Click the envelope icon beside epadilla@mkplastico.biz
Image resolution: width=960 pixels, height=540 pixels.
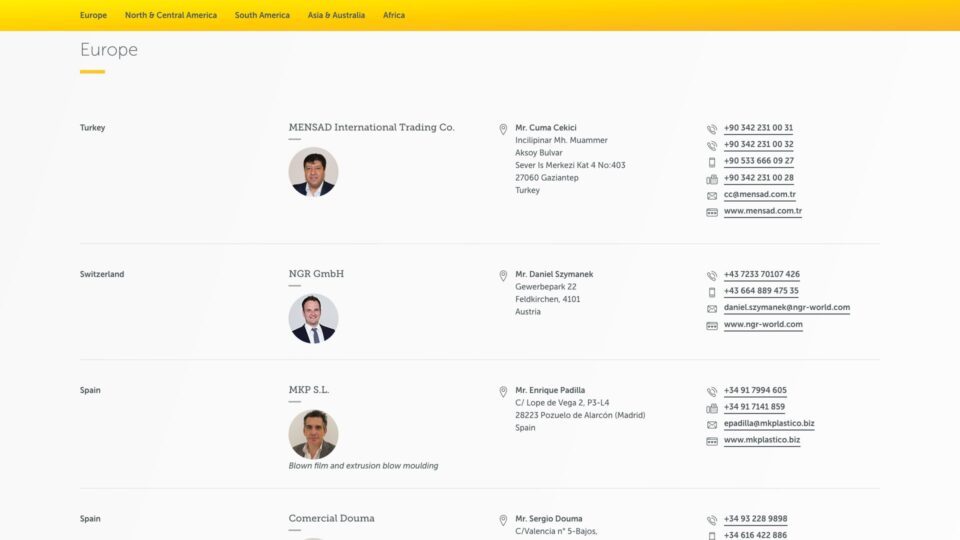(x=712, y=425)
